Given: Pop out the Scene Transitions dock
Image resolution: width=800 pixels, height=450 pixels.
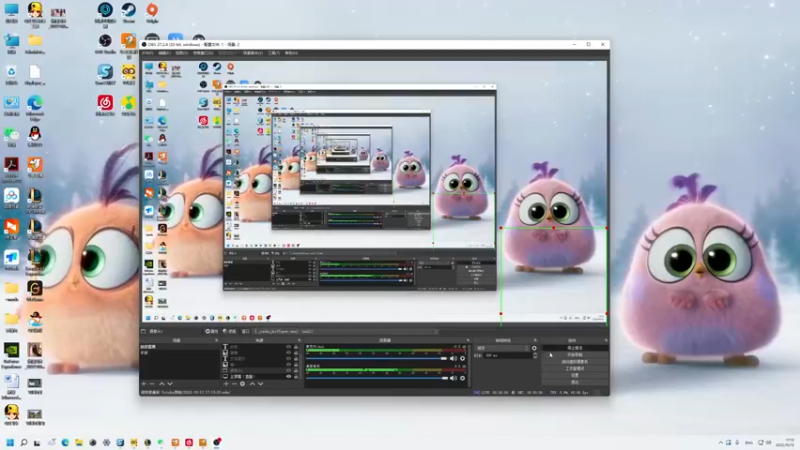Looking at the screenshot, I should (x=535, y=340).
